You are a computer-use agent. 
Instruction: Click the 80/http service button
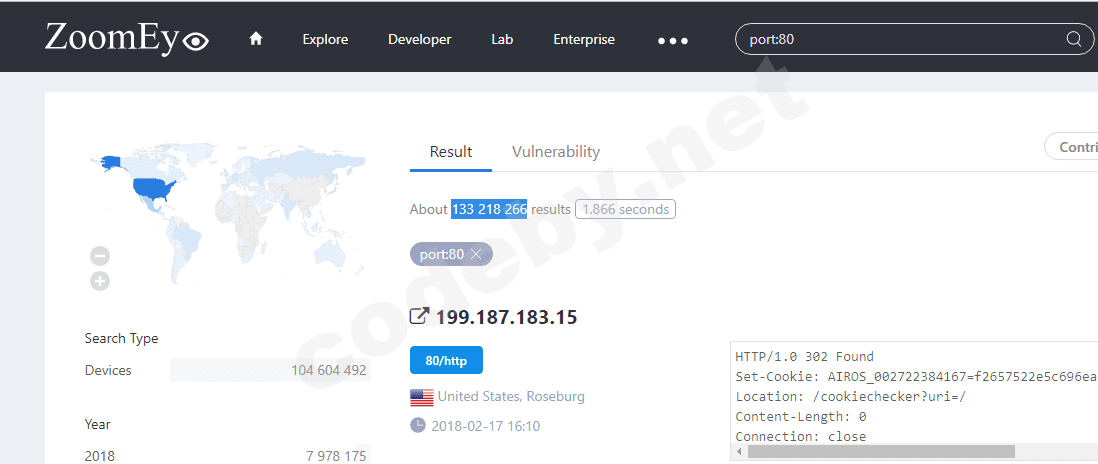click(446, 360)
